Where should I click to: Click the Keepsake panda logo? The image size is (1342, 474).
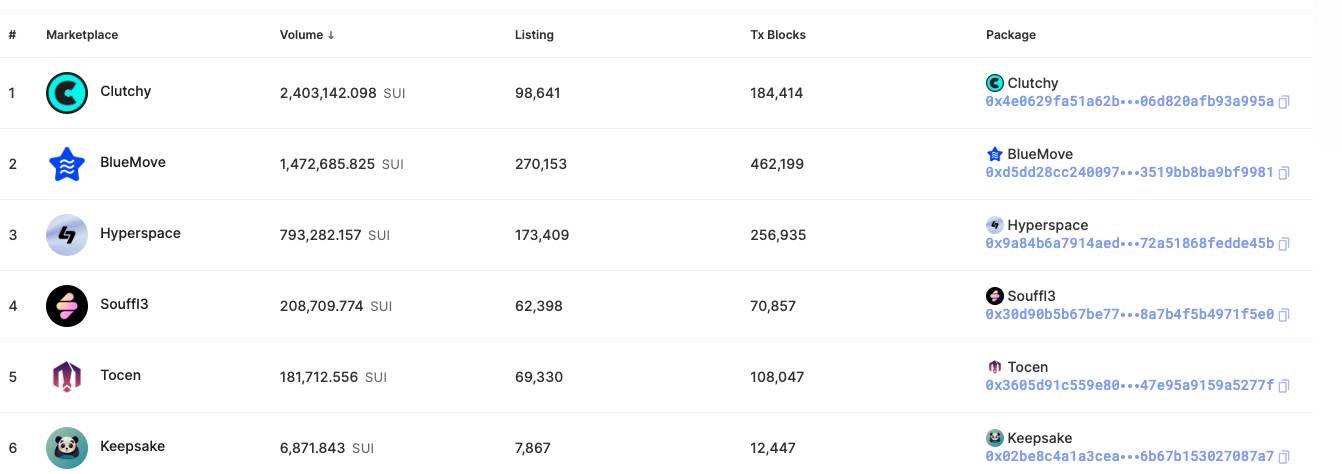click(x=67, y=448)
